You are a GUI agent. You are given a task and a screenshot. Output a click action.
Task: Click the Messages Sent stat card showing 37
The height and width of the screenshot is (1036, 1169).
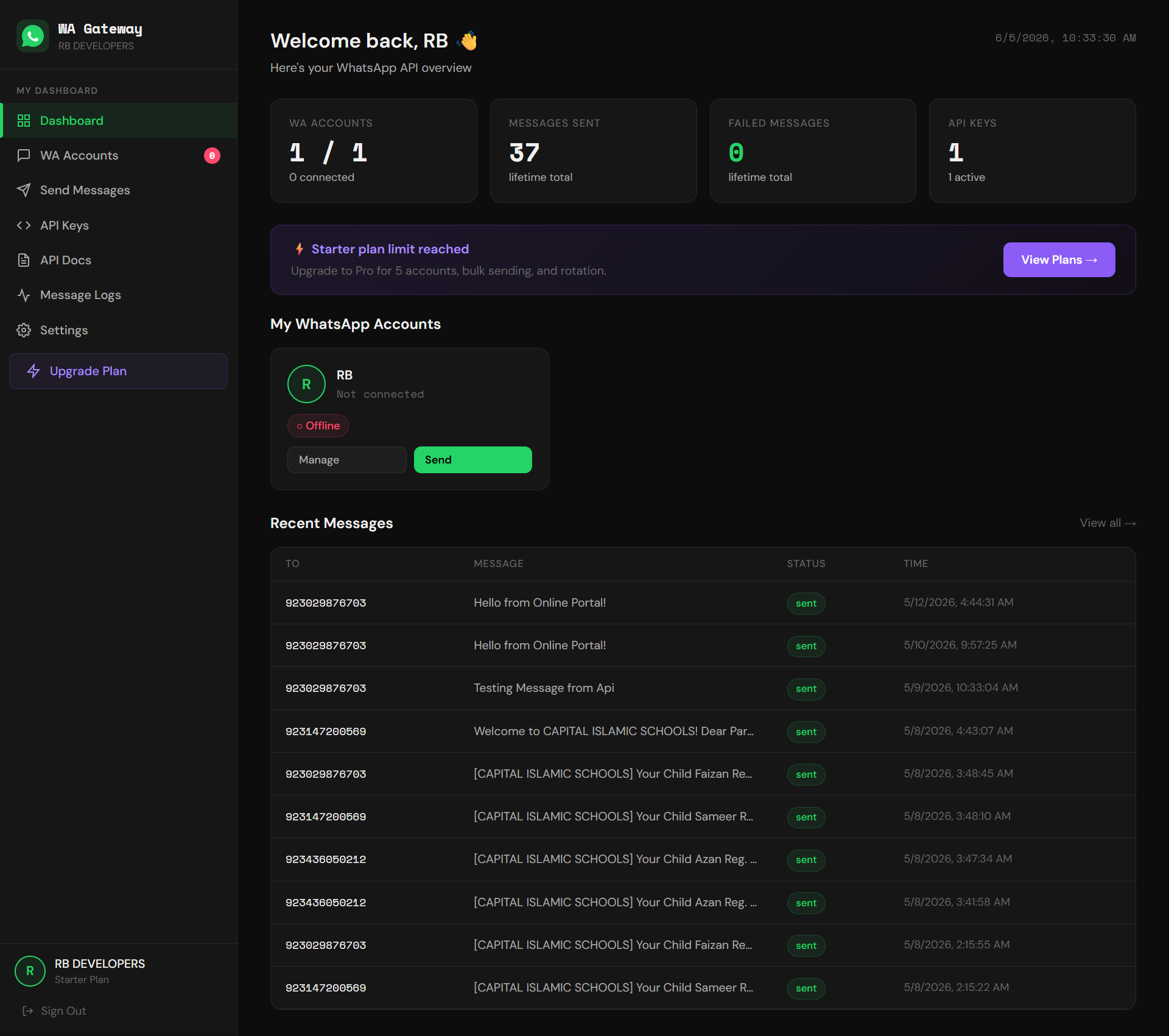[x=593, y=150]
